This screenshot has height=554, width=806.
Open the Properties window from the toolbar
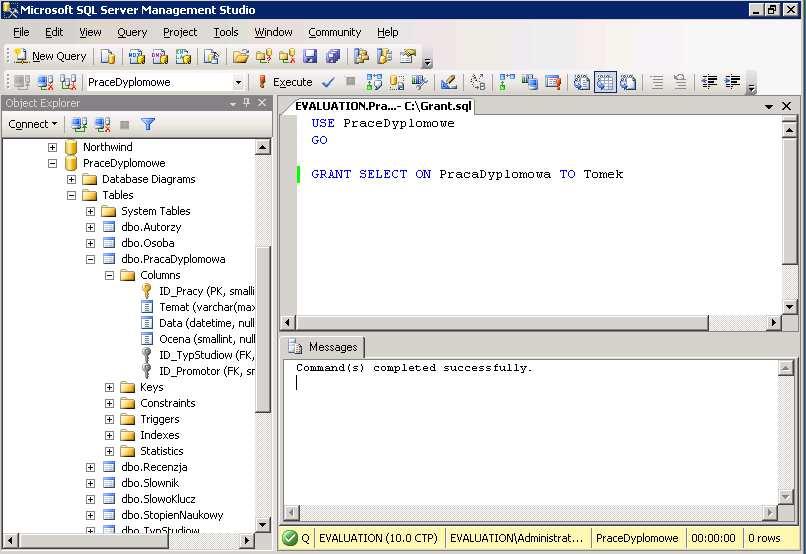[408, 56]
